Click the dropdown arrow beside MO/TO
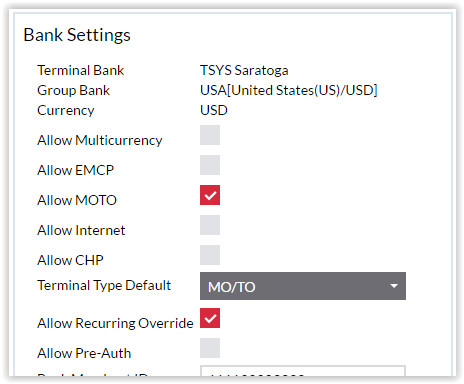The image size is (464, 384). click(394, 286)
